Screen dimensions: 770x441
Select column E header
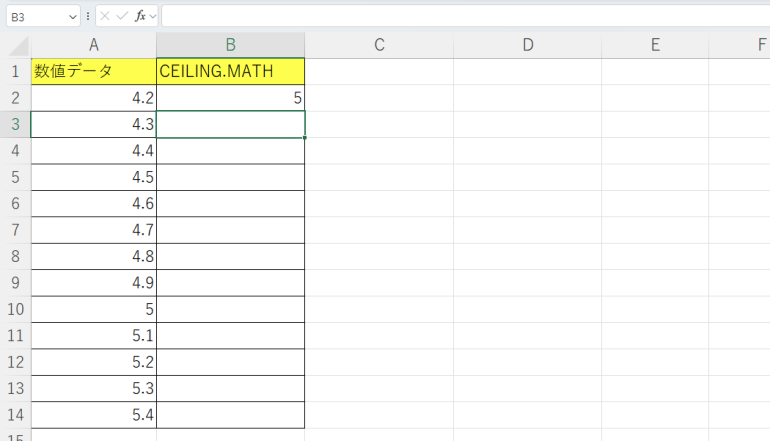(x=654, y=45)
